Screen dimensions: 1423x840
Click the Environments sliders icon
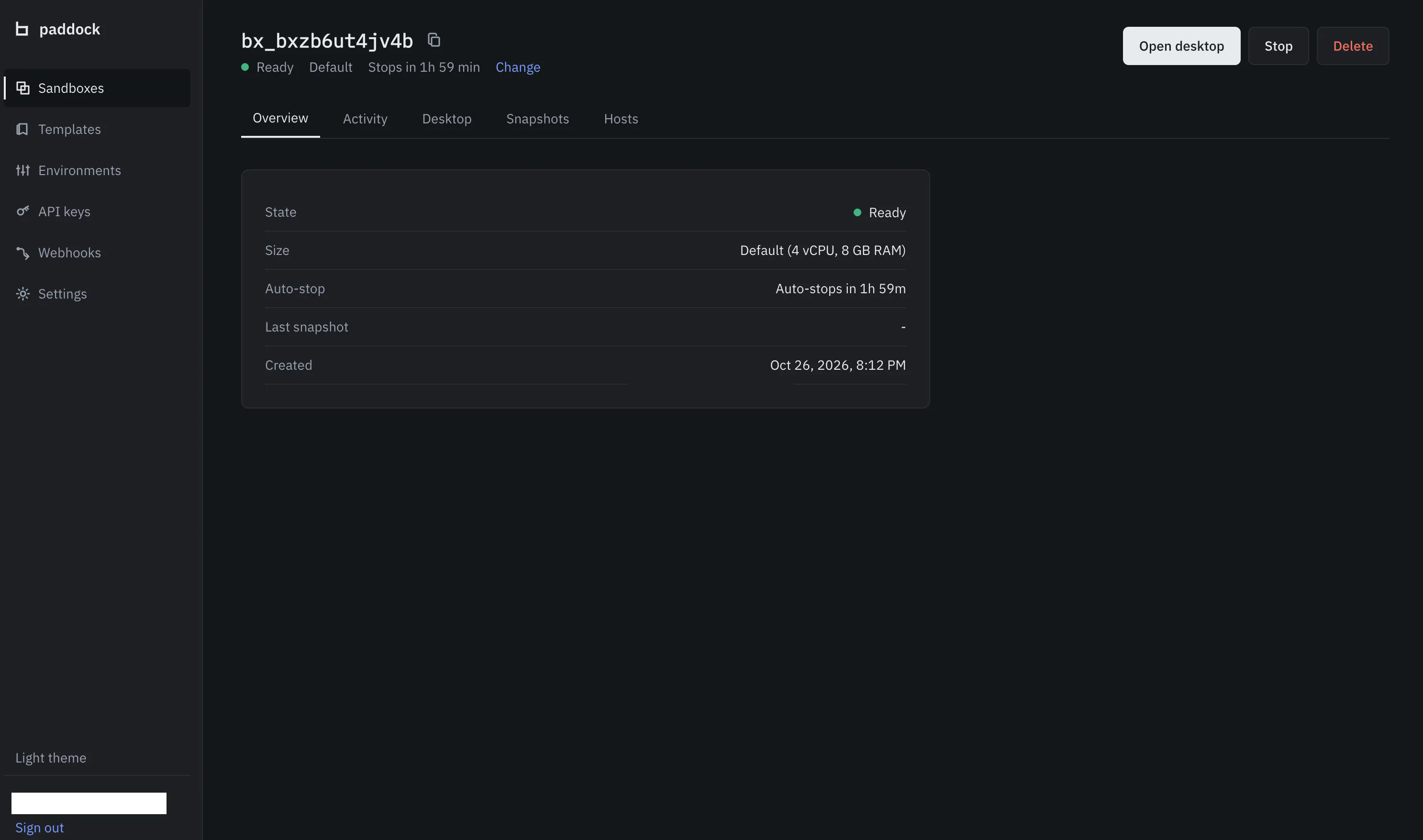coord(22,170)
